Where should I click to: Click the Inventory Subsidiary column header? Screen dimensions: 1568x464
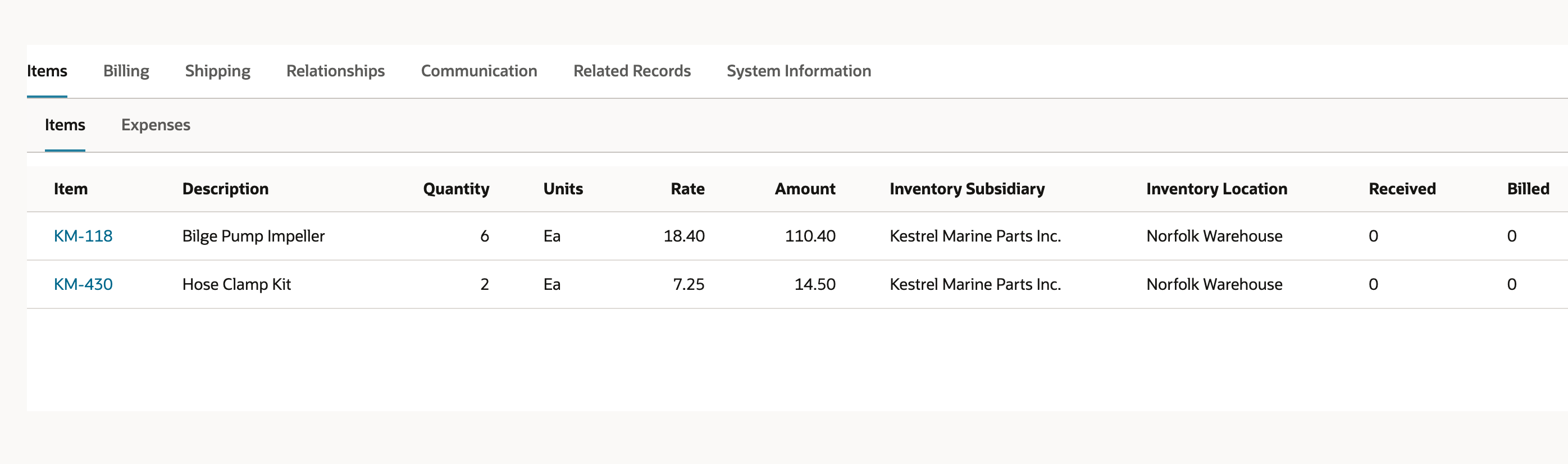pos(967,189)
